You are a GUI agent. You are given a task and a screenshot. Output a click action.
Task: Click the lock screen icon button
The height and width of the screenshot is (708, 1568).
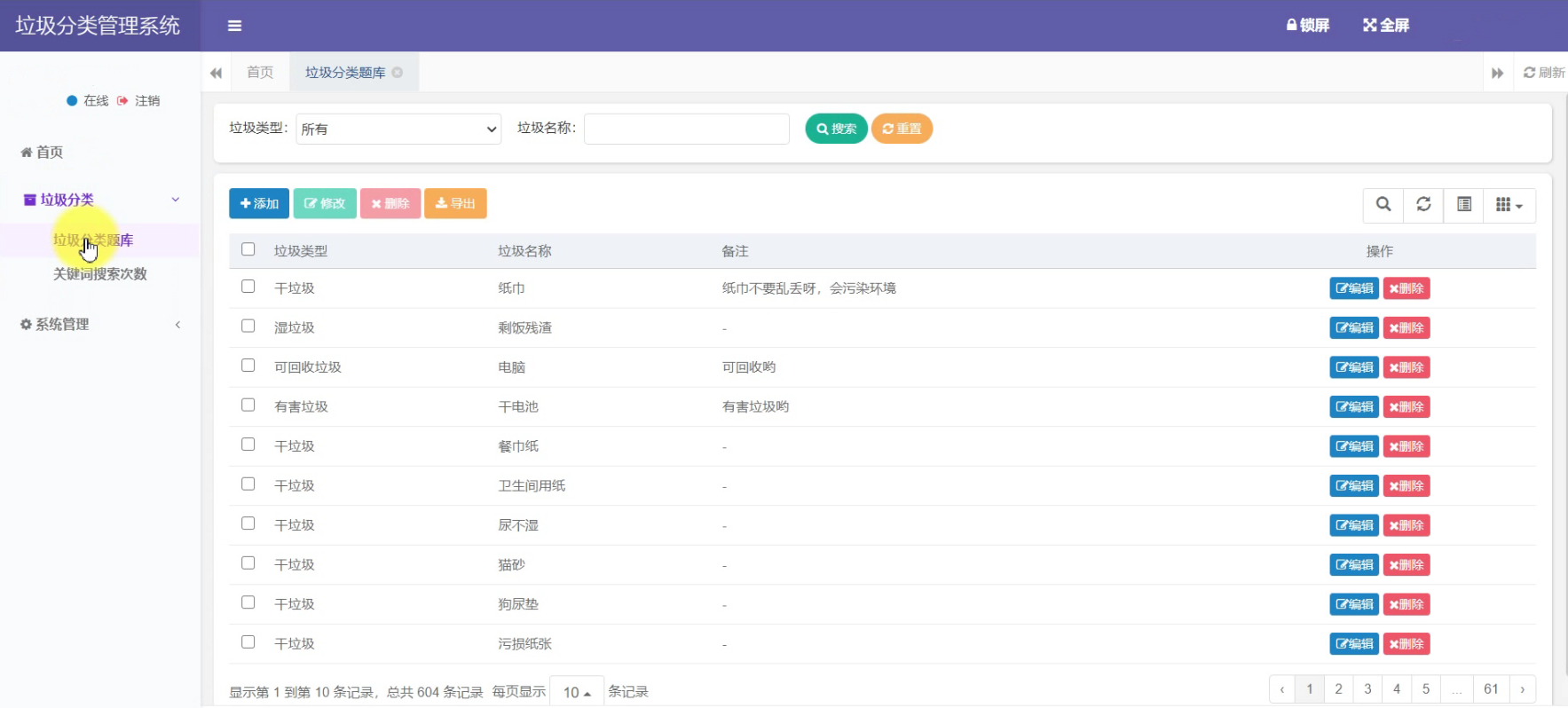click(1308, 25)
